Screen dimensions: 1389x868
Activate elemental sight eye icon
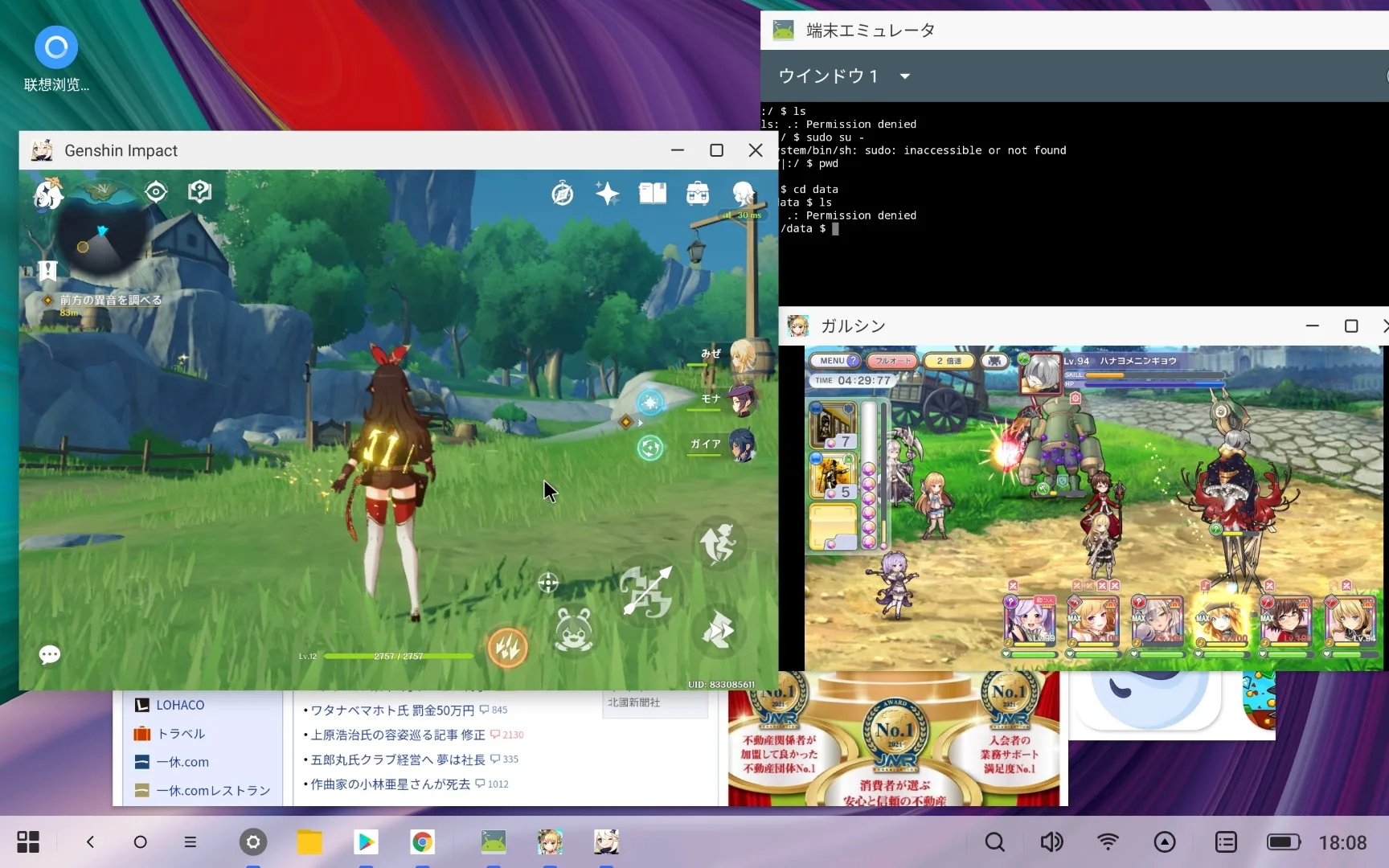[x=156, y=192]
